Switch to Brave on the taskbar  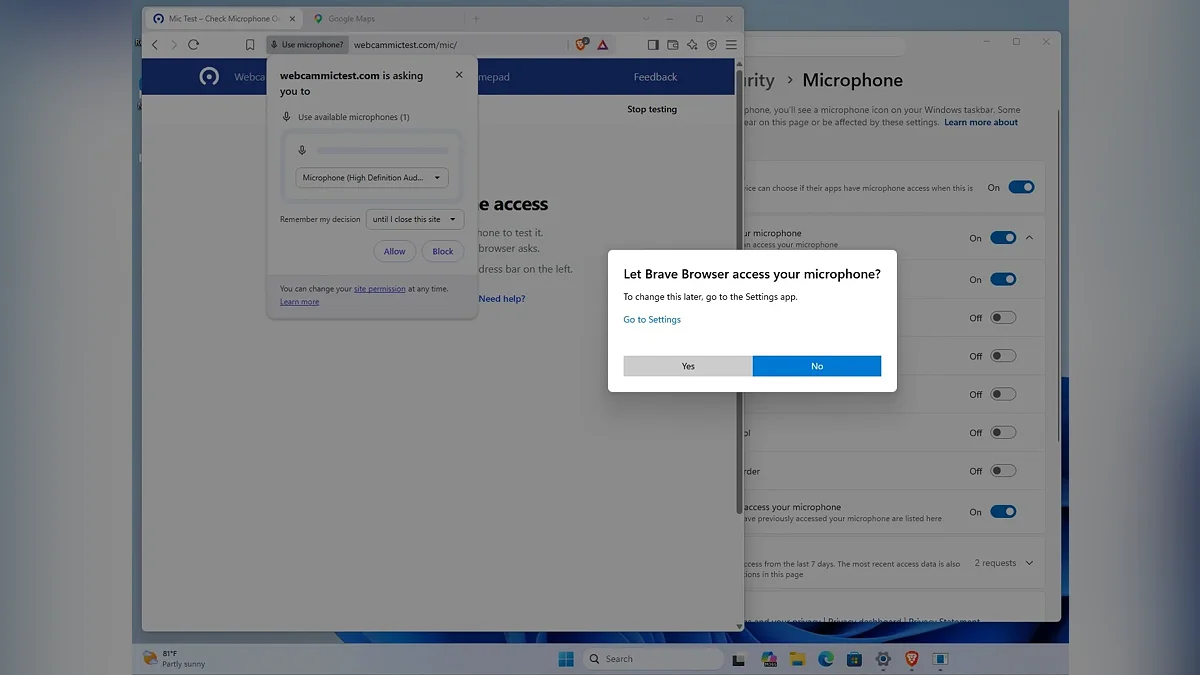(x=911, y=659)
